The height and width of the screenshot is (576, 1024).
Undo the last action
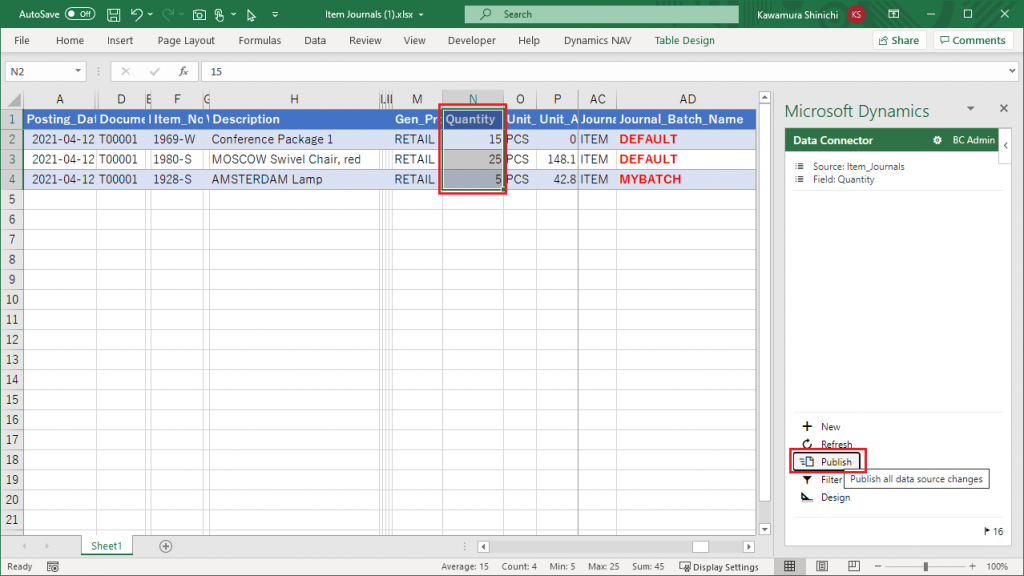tap(136, 14)
